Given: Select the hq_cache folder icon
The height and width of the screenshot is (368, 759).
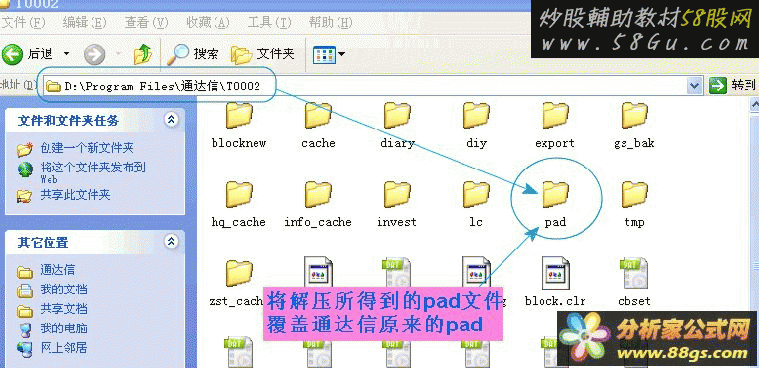Looking at the screenshot, I should pyautogui.click(x=239, y=195).
